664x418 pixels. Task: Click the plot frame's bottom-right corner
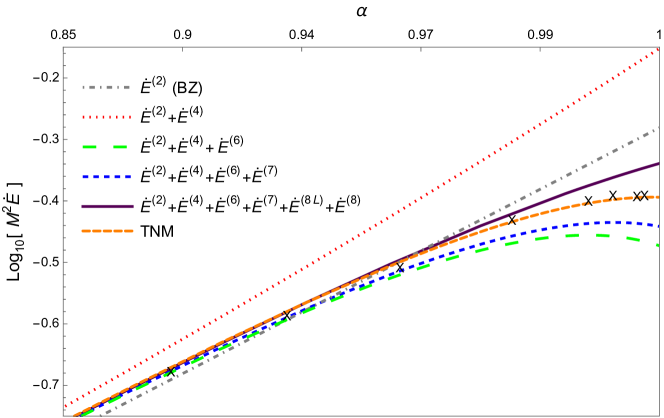pos(659,415)
